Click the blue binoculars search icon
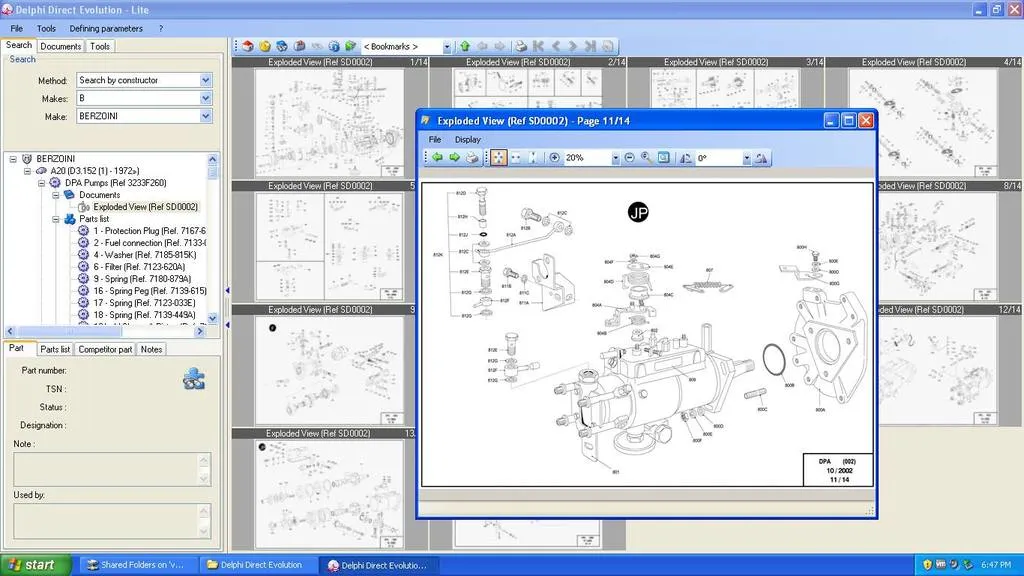1024x576 pixels. 281,46
